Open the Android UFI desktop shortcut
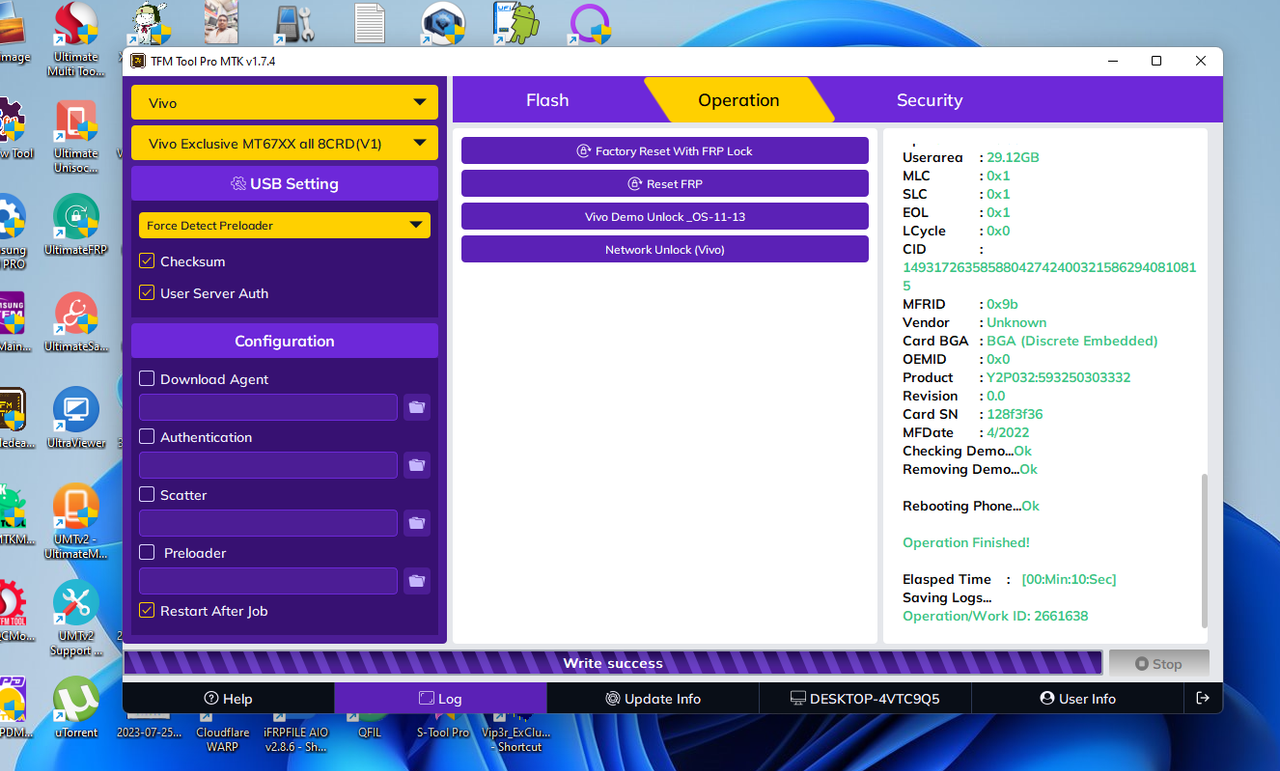The height and width of the screenshot is (771, 1280). 516,23
